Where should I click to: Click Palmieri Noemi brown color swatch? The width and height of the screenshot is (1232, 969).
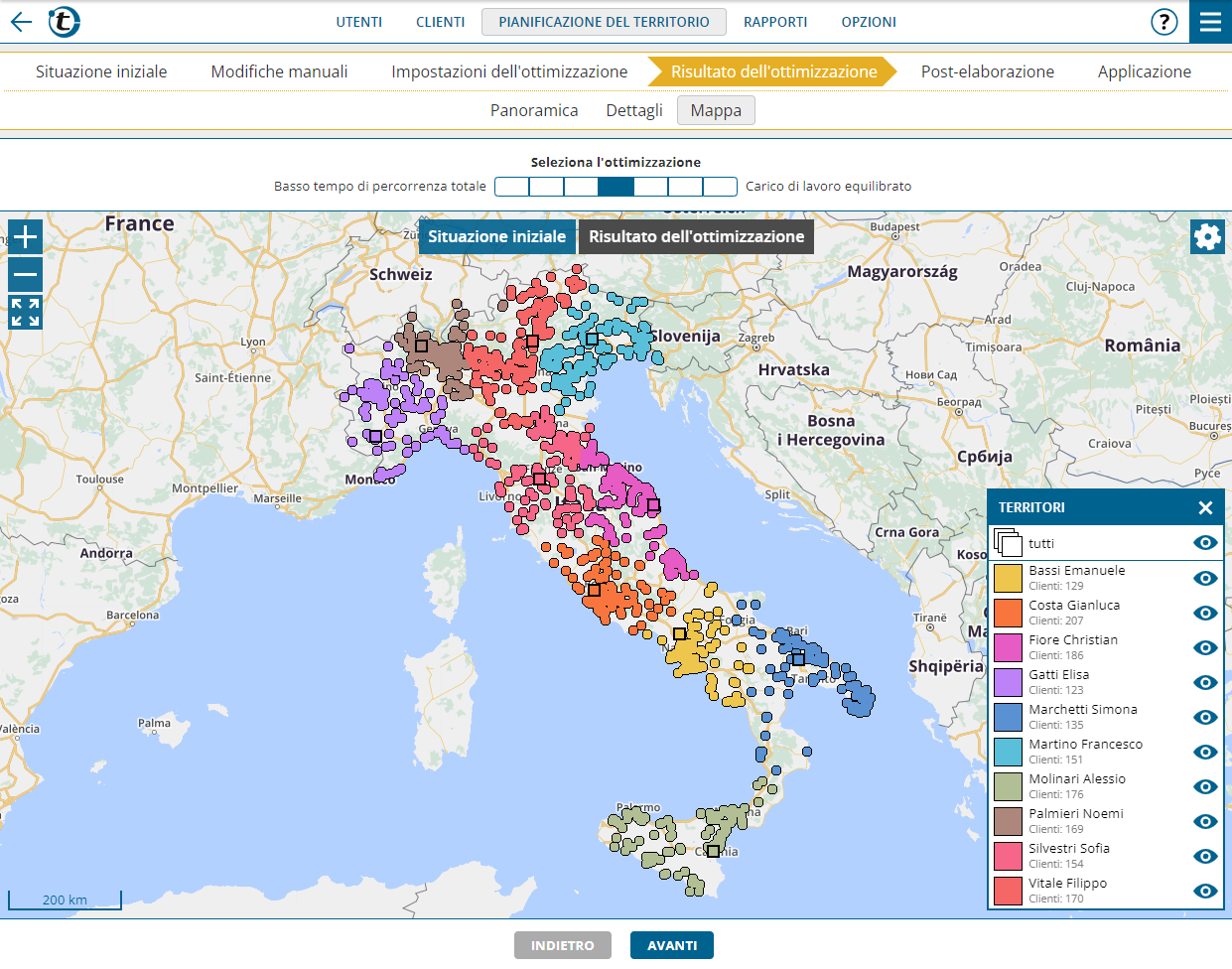pos(1008,821)
